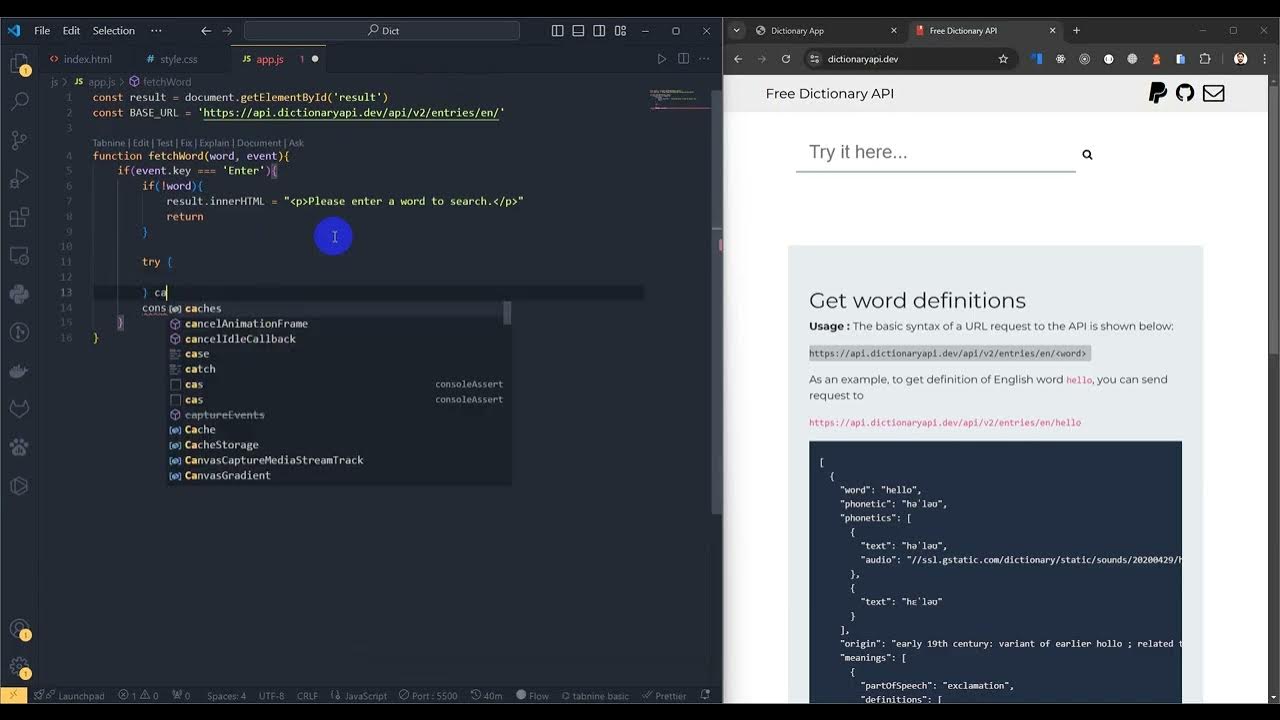The width and height of the screenshot is (1280, 720).
Task: Open the Python extension panel
Action: 19,294
